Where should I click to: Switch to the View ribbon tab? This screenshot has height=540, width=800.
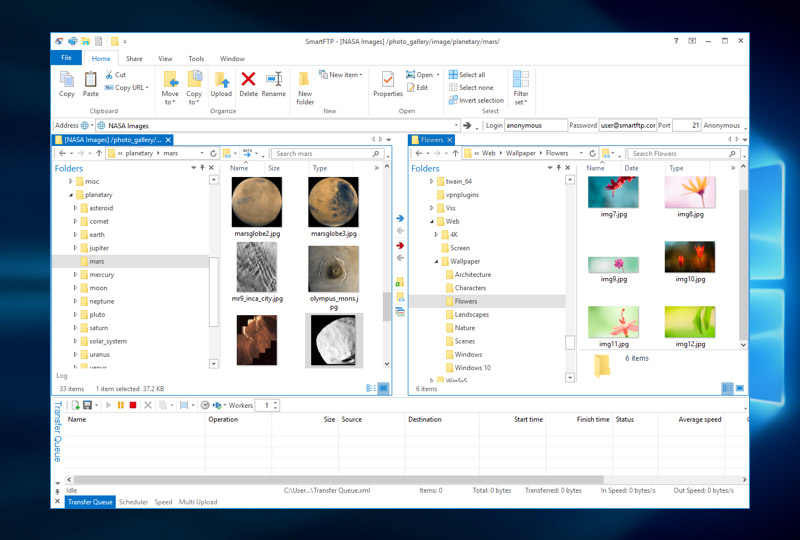pyautogui.click(x=165, y=59)
